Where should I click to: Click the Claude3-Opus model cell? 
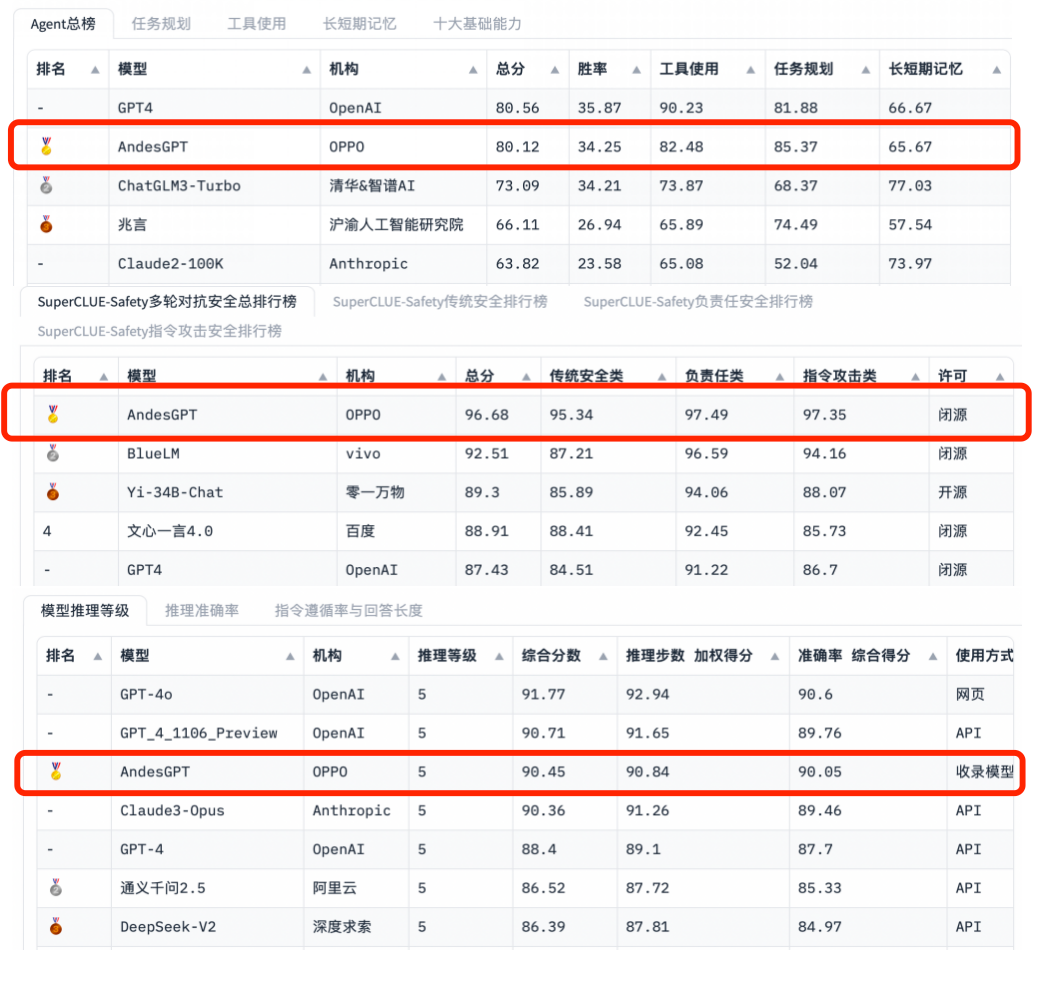(x=172, y=811)
